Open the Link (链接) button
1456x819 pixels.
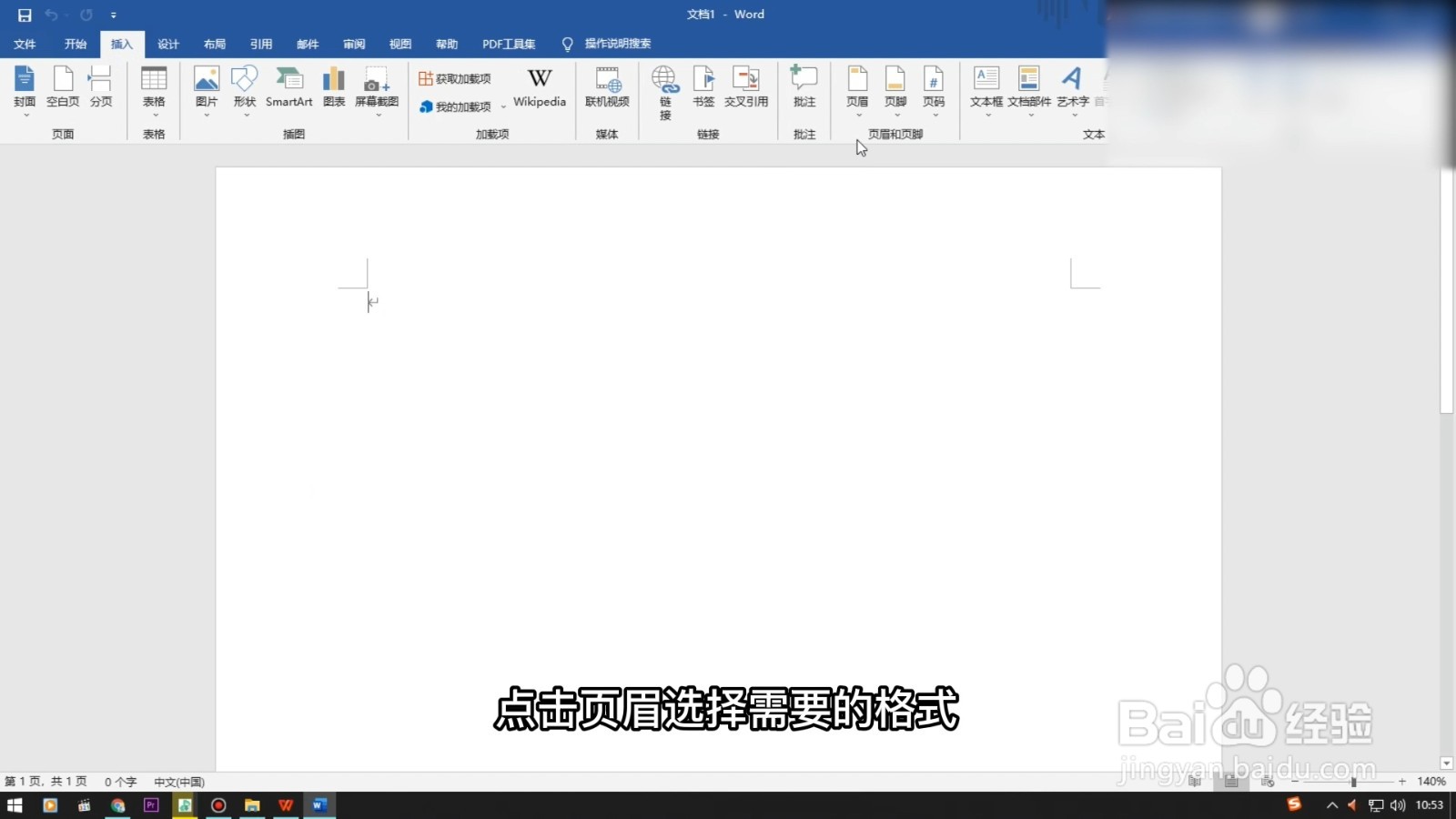[665, 92]
